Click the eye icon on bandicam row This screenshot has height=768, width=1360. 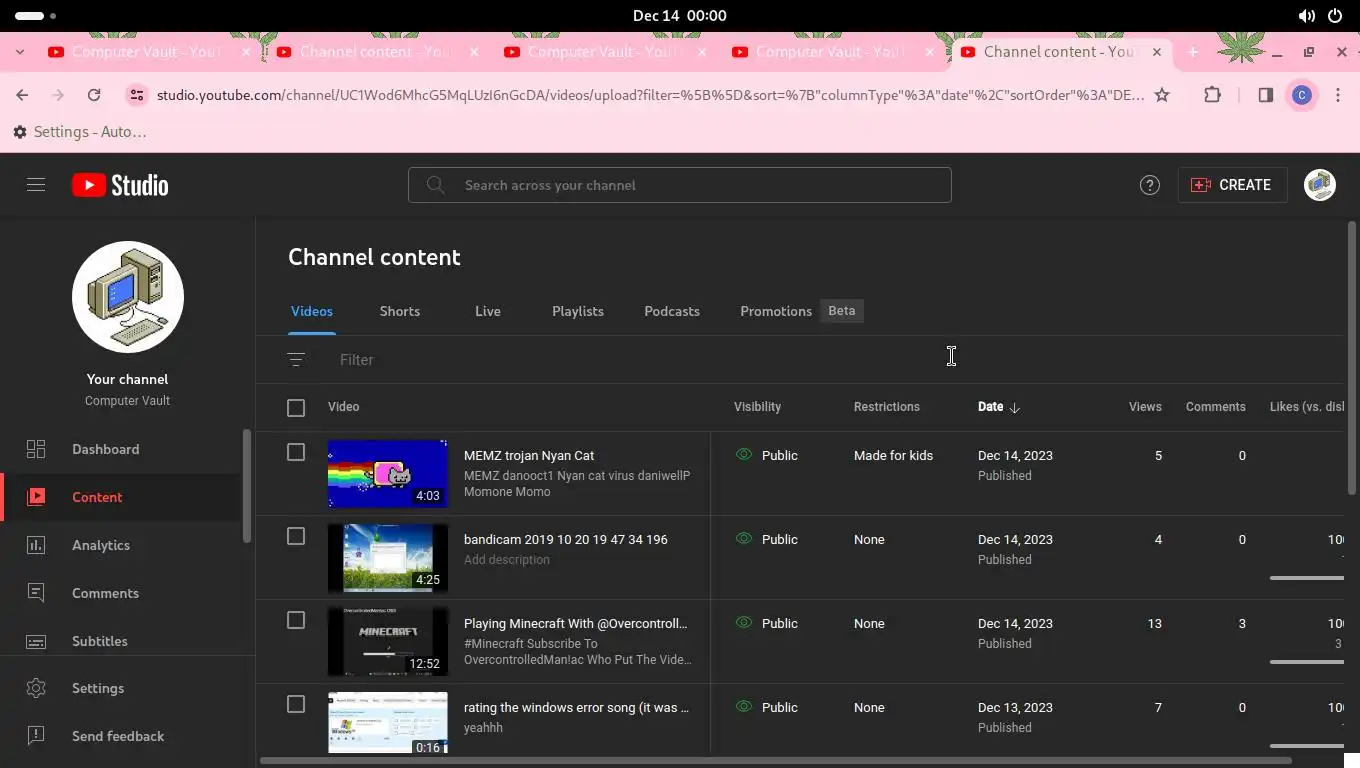[743, 538]
